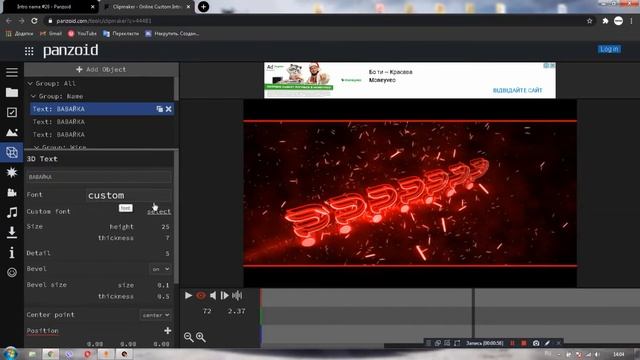Play the animation preview
The height and width of the screenshot is (360, 640).
[188, 295]
